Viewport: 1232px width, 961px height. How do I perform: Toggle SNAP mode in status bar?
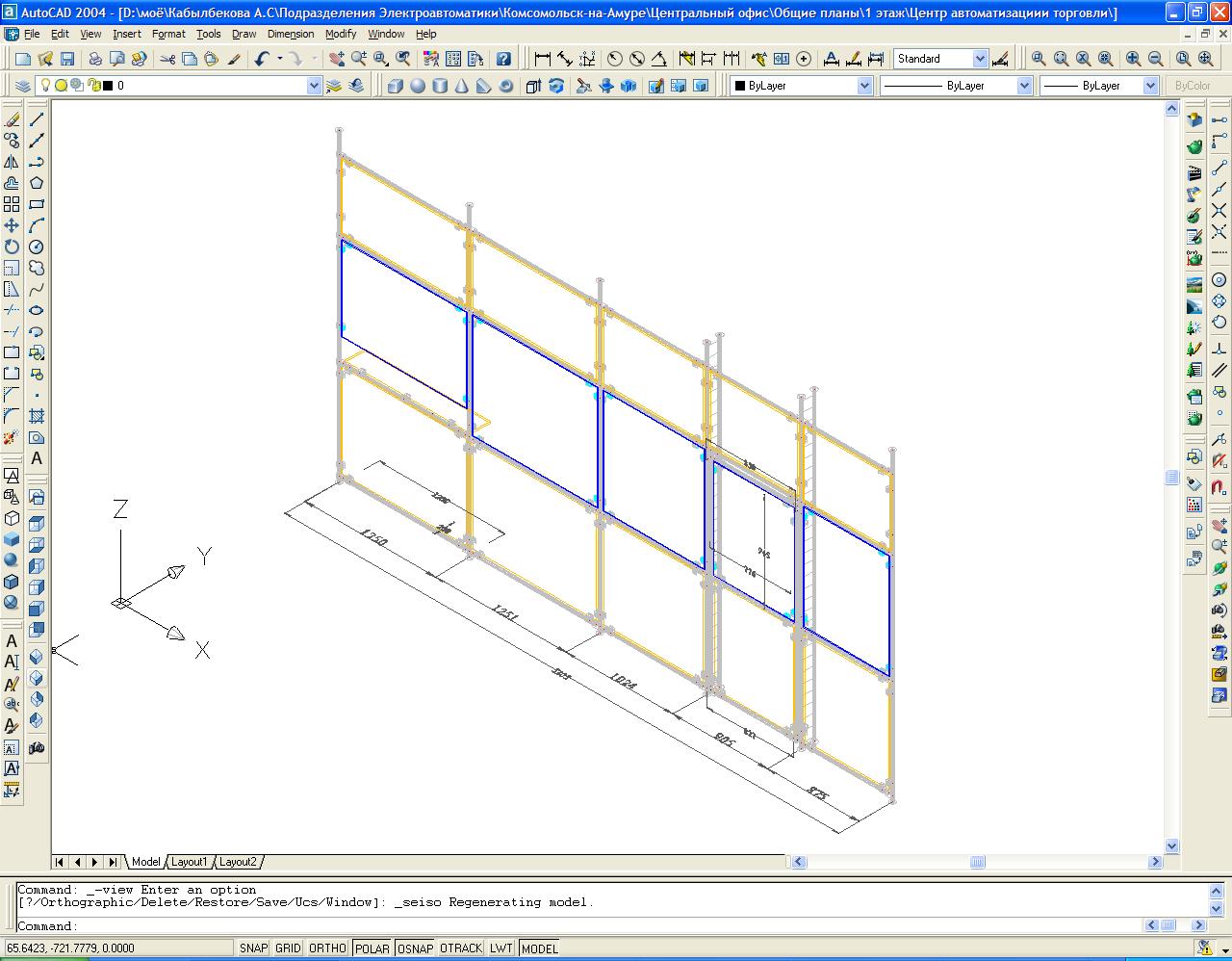tap(253, 948)
